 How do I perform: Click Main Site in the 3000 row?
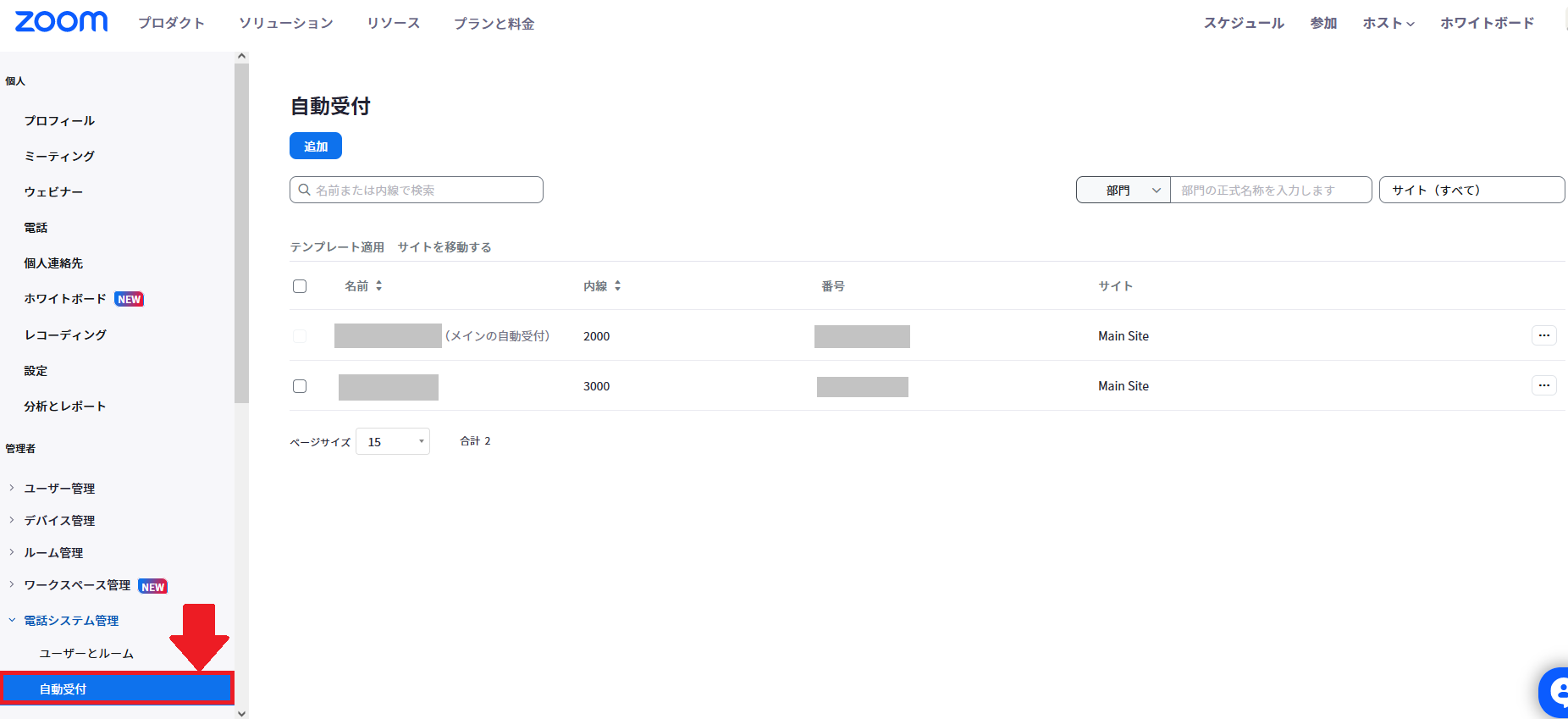coord(1124,386)
